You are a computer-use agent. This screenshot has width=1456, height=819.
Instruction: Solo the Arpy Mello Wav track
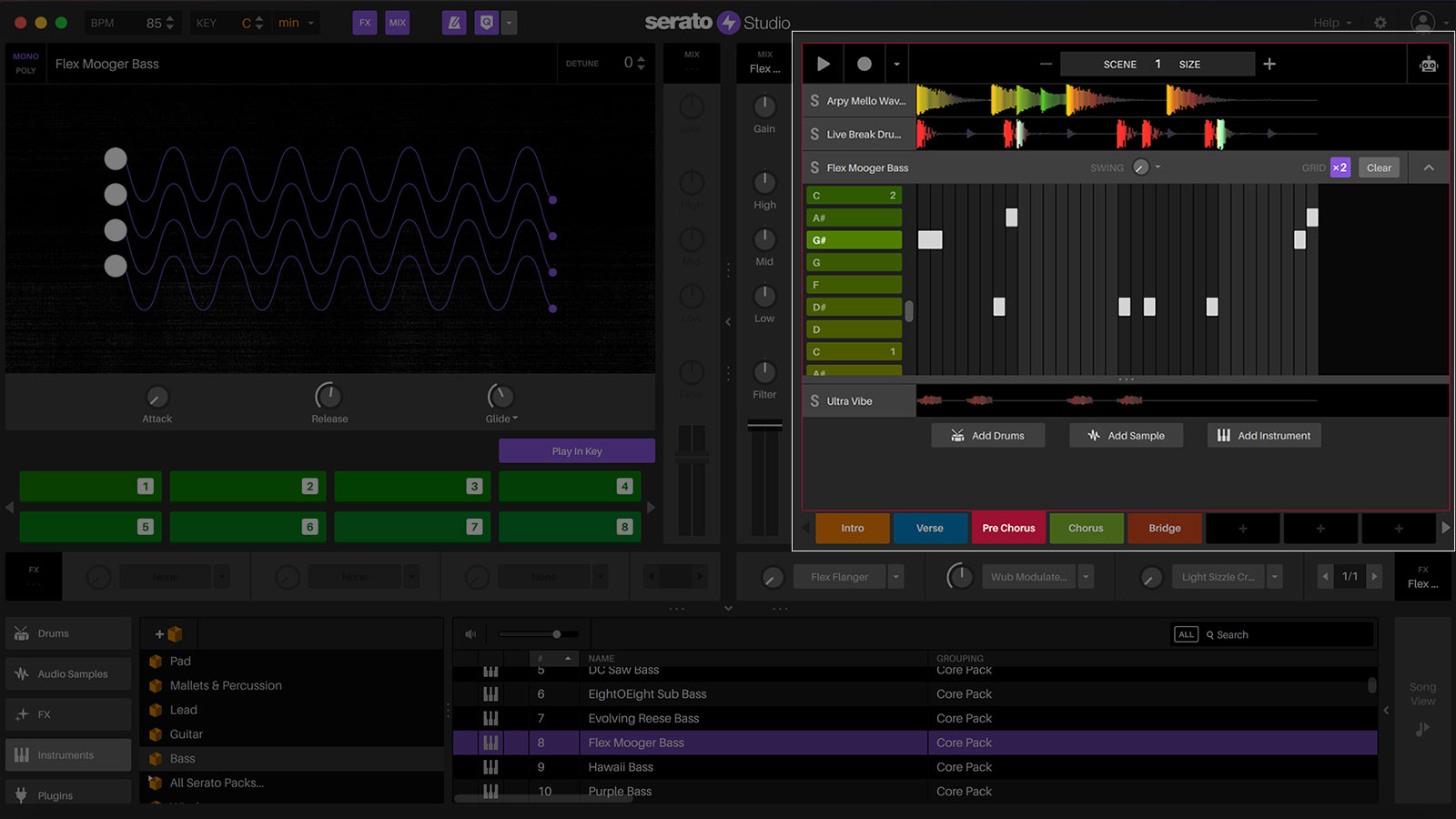(814, 101)
